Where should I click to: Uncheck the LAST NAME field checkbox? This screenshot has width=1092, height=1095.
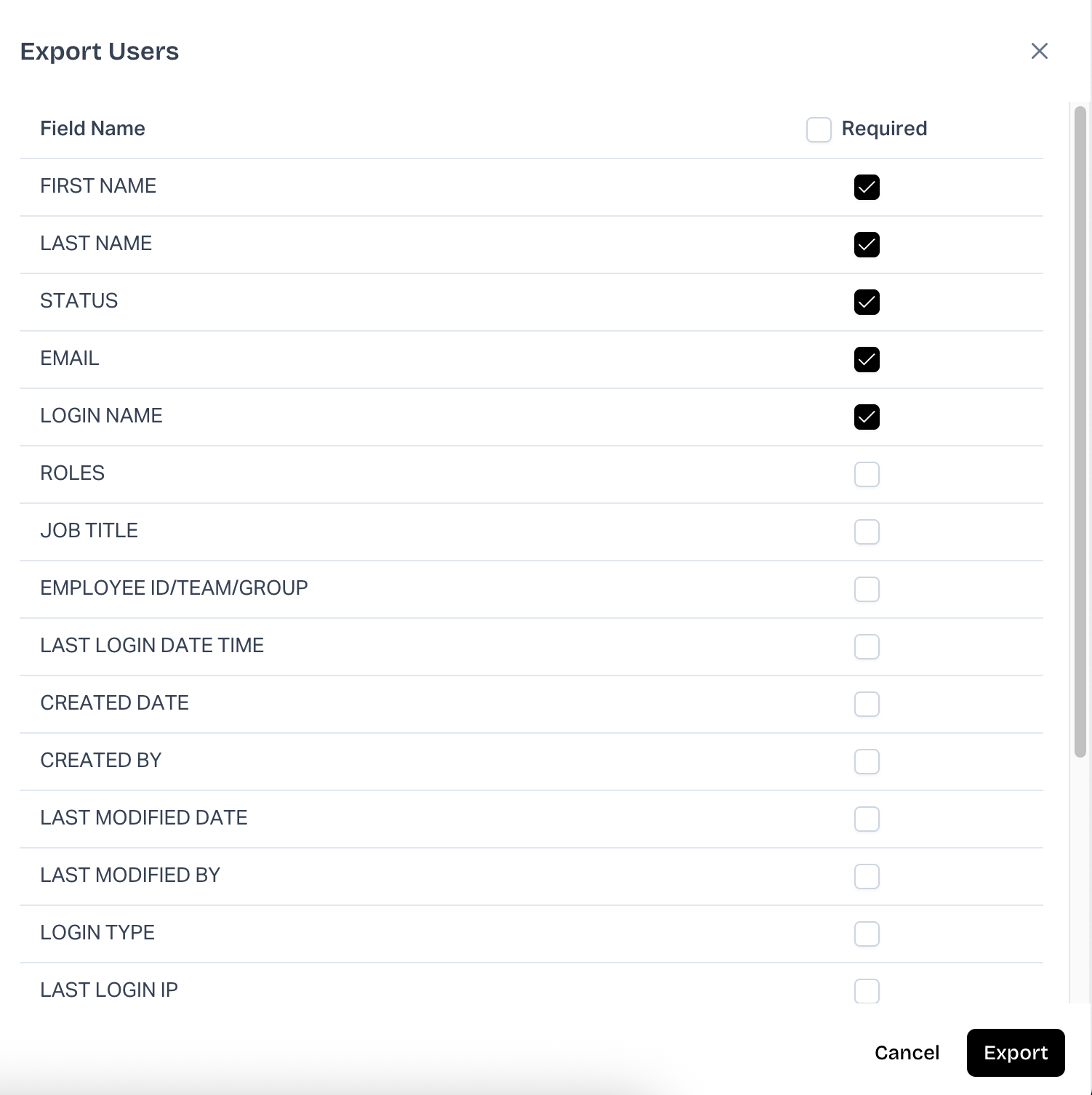click(x=867, y=244)
